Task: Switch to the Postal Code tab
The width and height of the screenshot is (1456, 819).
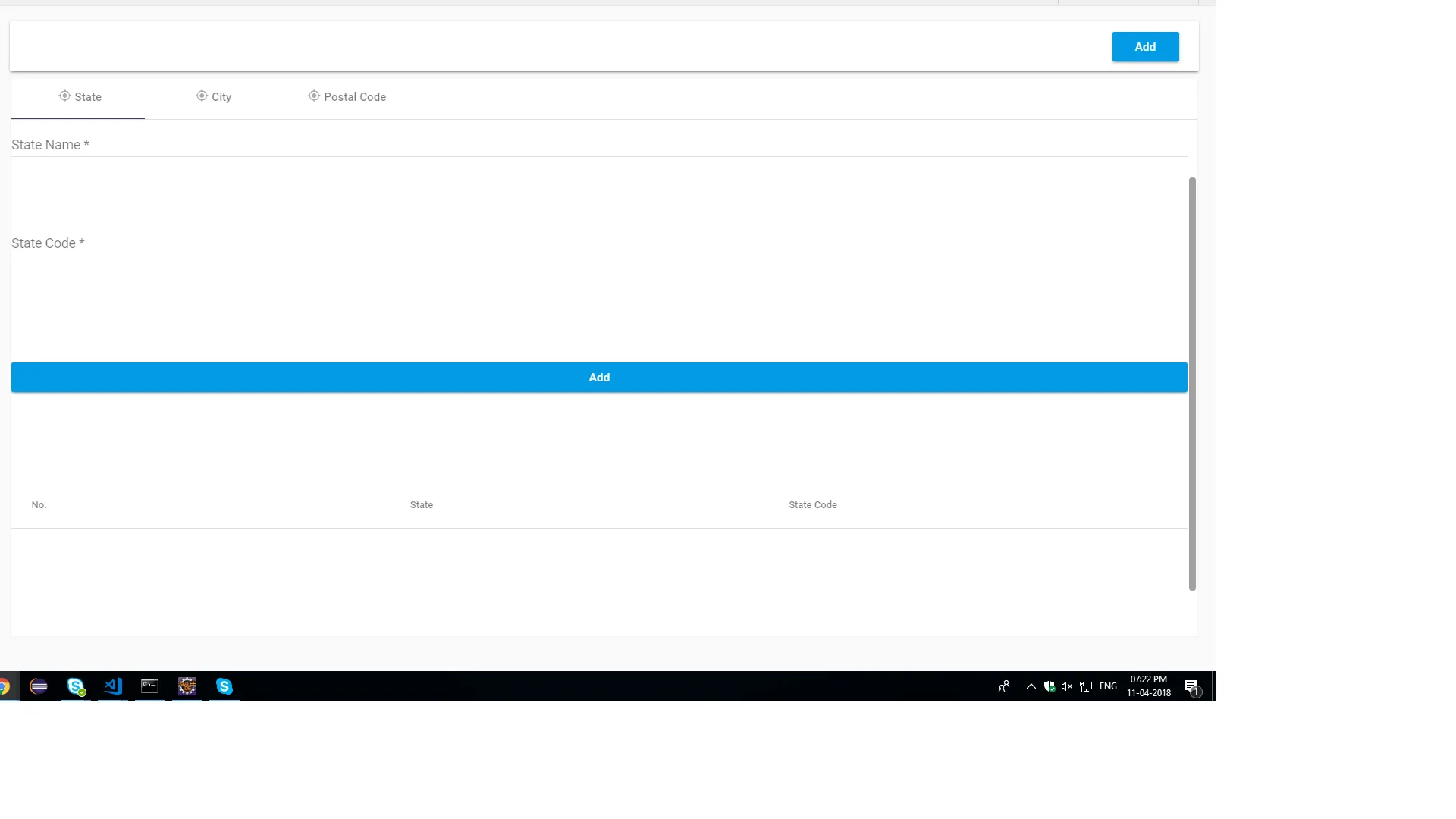Action: 347,97
